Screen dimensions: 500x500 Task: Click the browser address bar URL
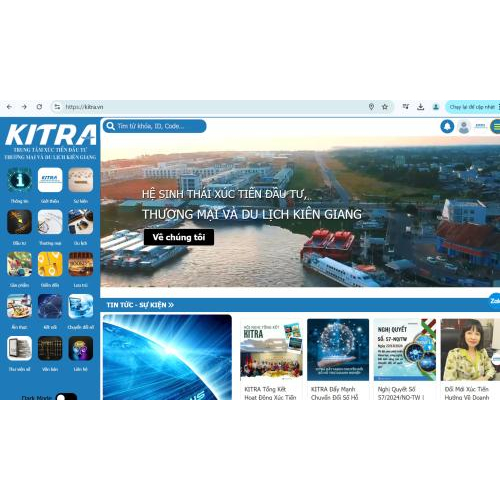tap(84, 107)
